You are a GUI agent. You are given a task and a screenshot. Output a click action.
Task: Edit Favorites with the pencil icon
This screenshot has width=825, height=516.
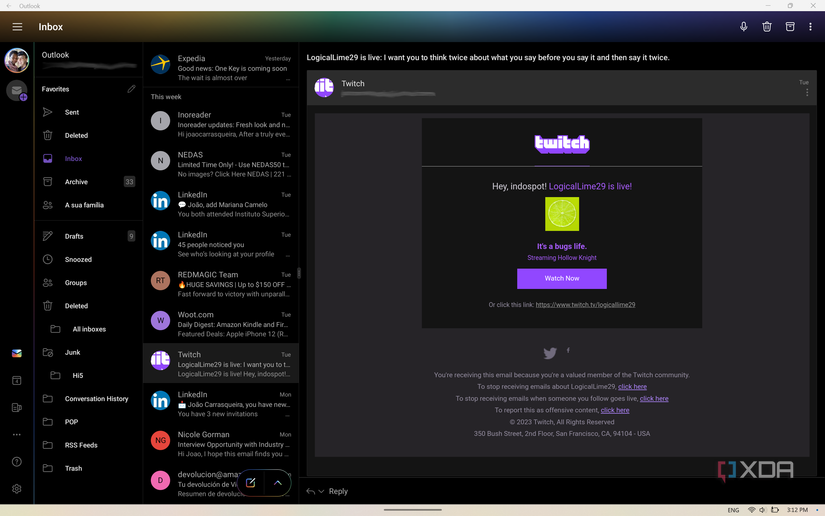point(131,89)
